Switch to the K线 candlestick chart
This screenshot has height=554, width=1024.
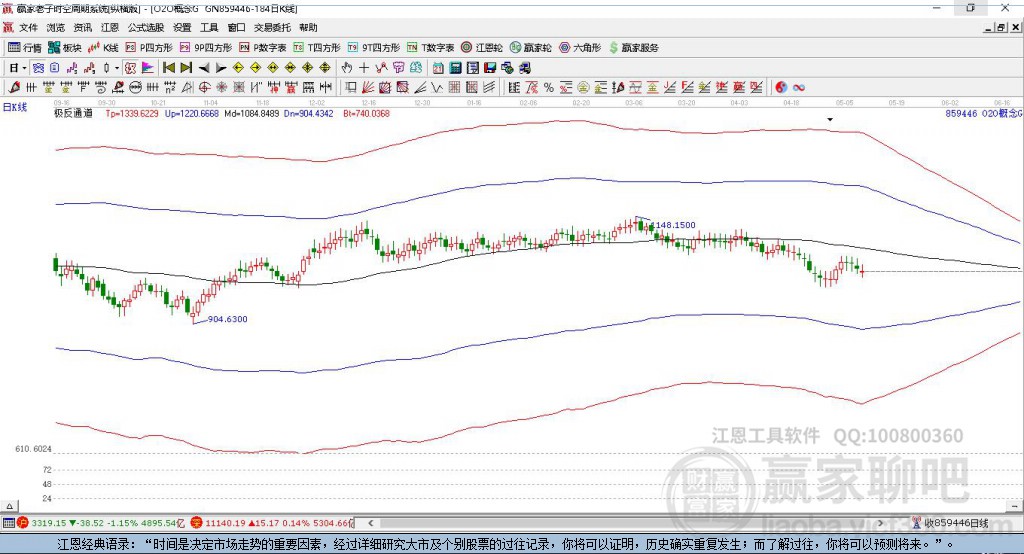[x=103, y=48]
